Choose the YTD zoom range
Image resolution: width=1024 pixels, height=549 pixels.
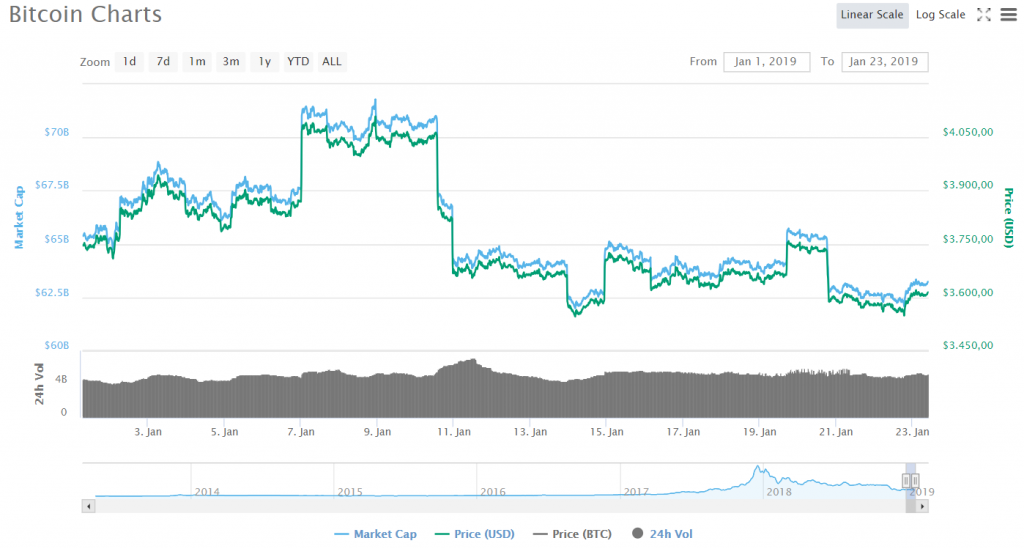(x=298, y=62)
